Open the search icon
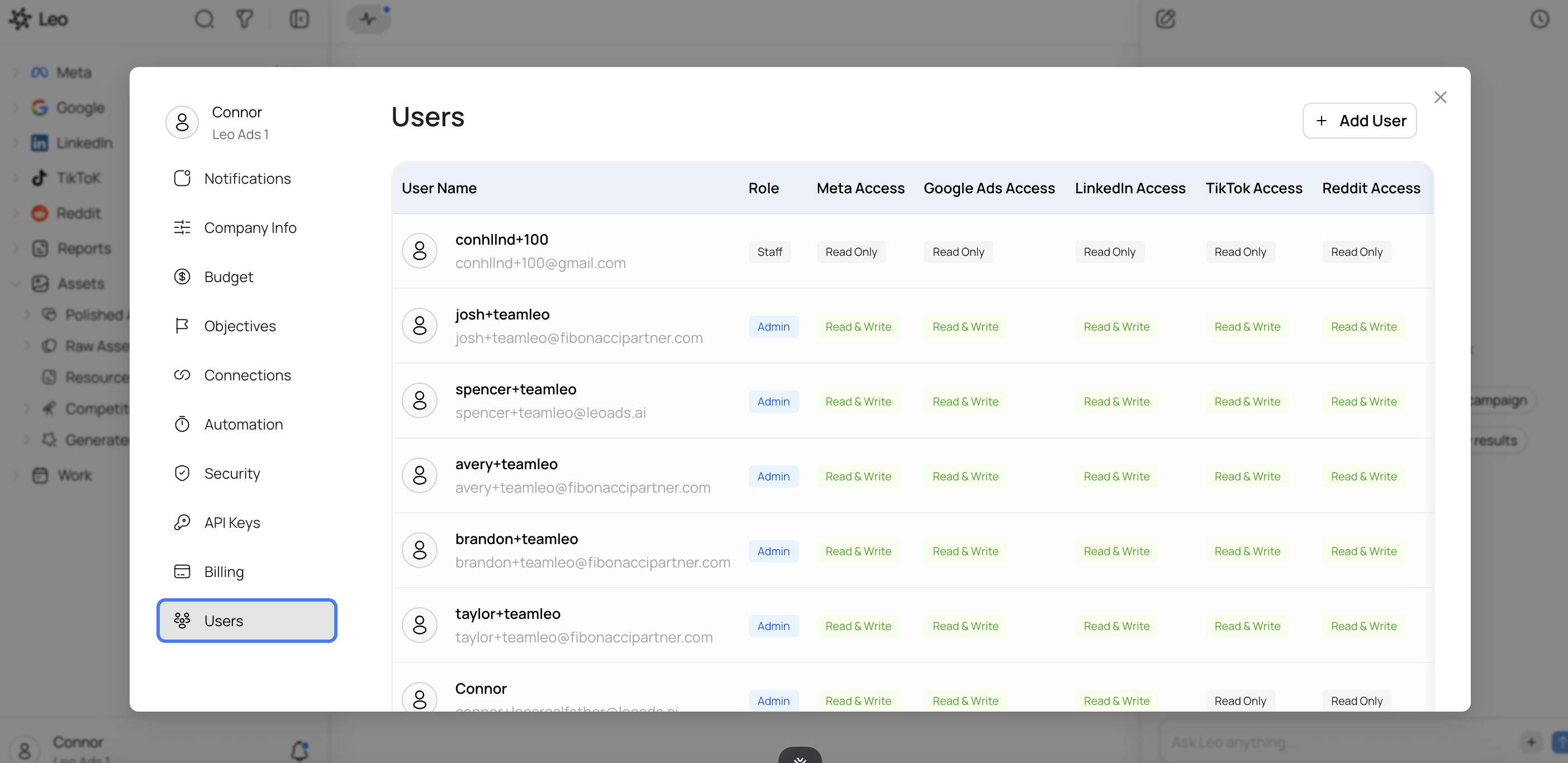 (x=205, y=19)
